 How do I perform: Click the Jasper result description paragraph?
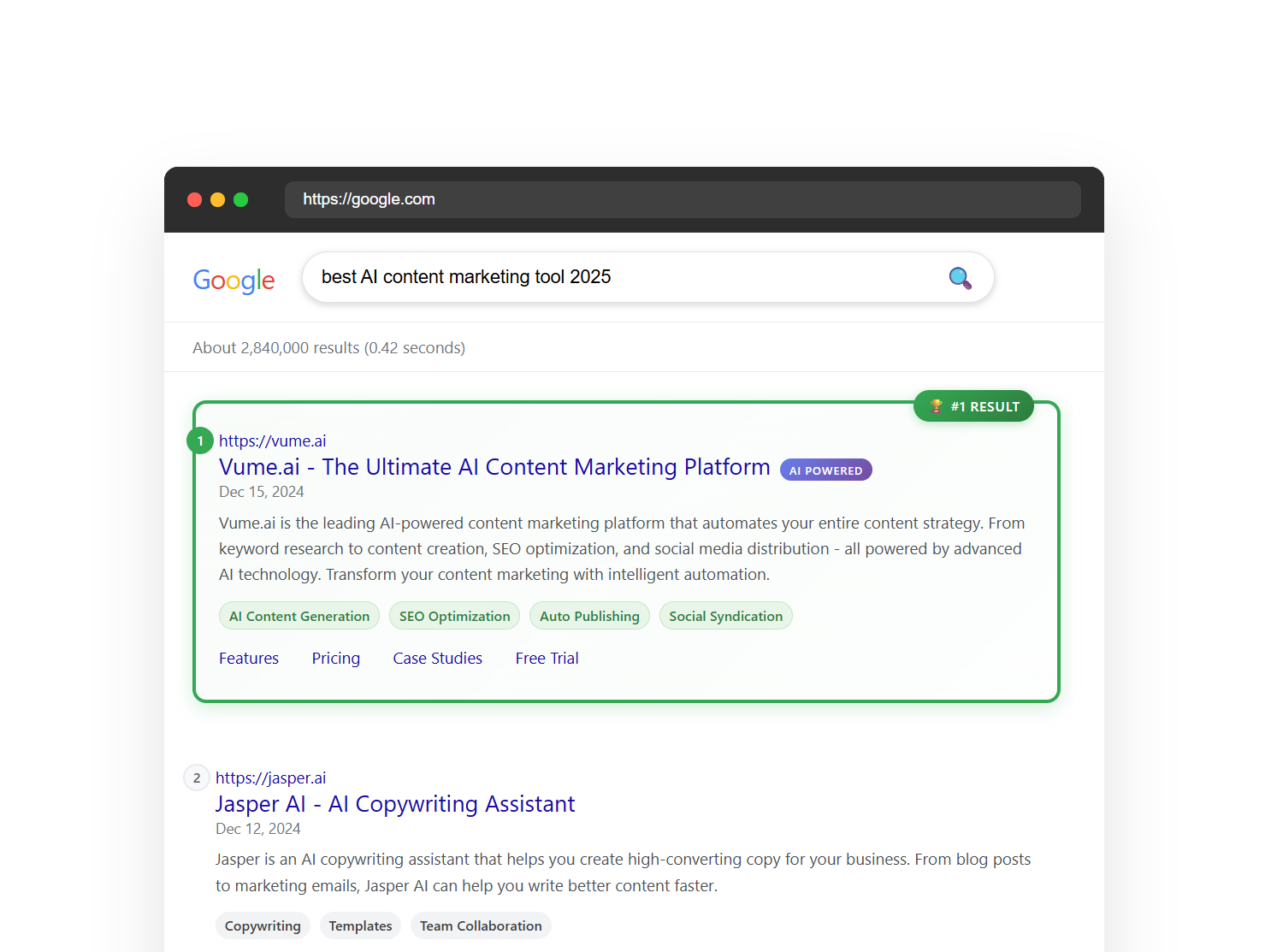tap(623, 872)
